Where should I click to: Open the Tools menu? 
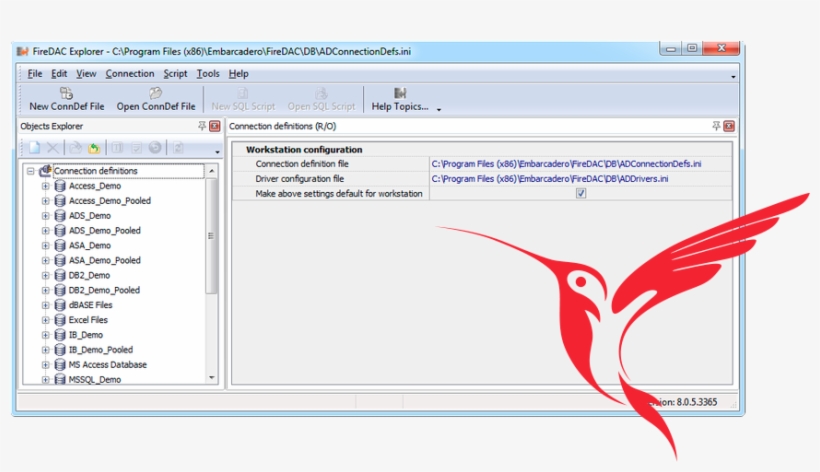pos(208,74)
